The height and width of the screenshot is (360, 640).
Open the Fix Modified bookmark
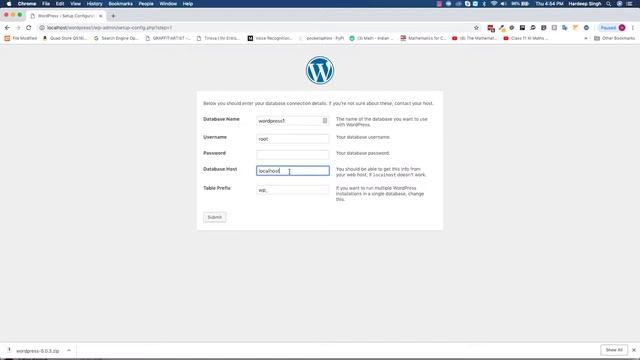[x=20, y=38]
